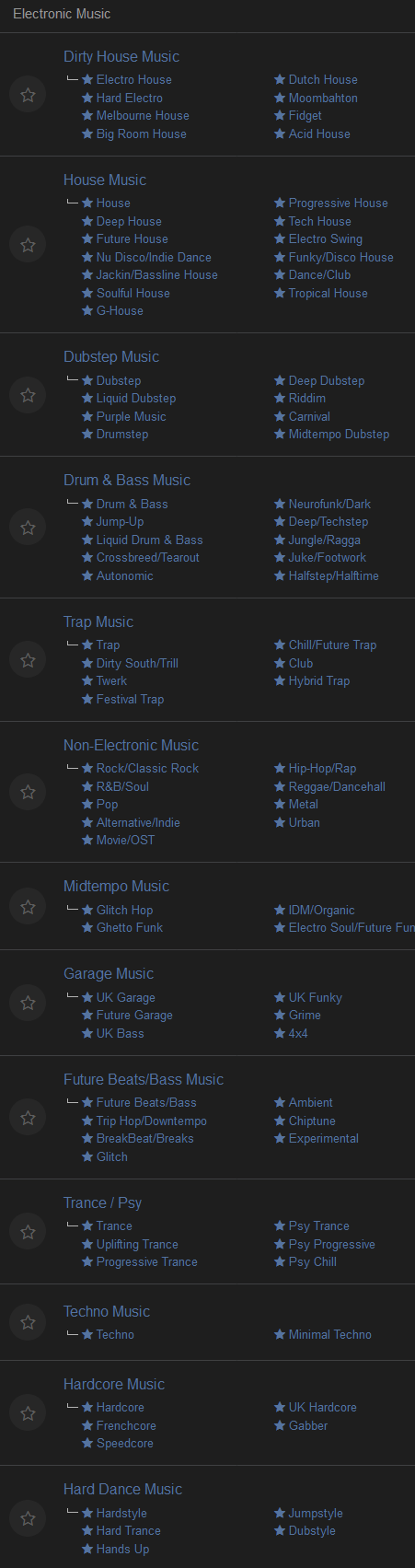Click the Non-Electronic Music heading
The image size is (415, 1568).
pos(131,746)
